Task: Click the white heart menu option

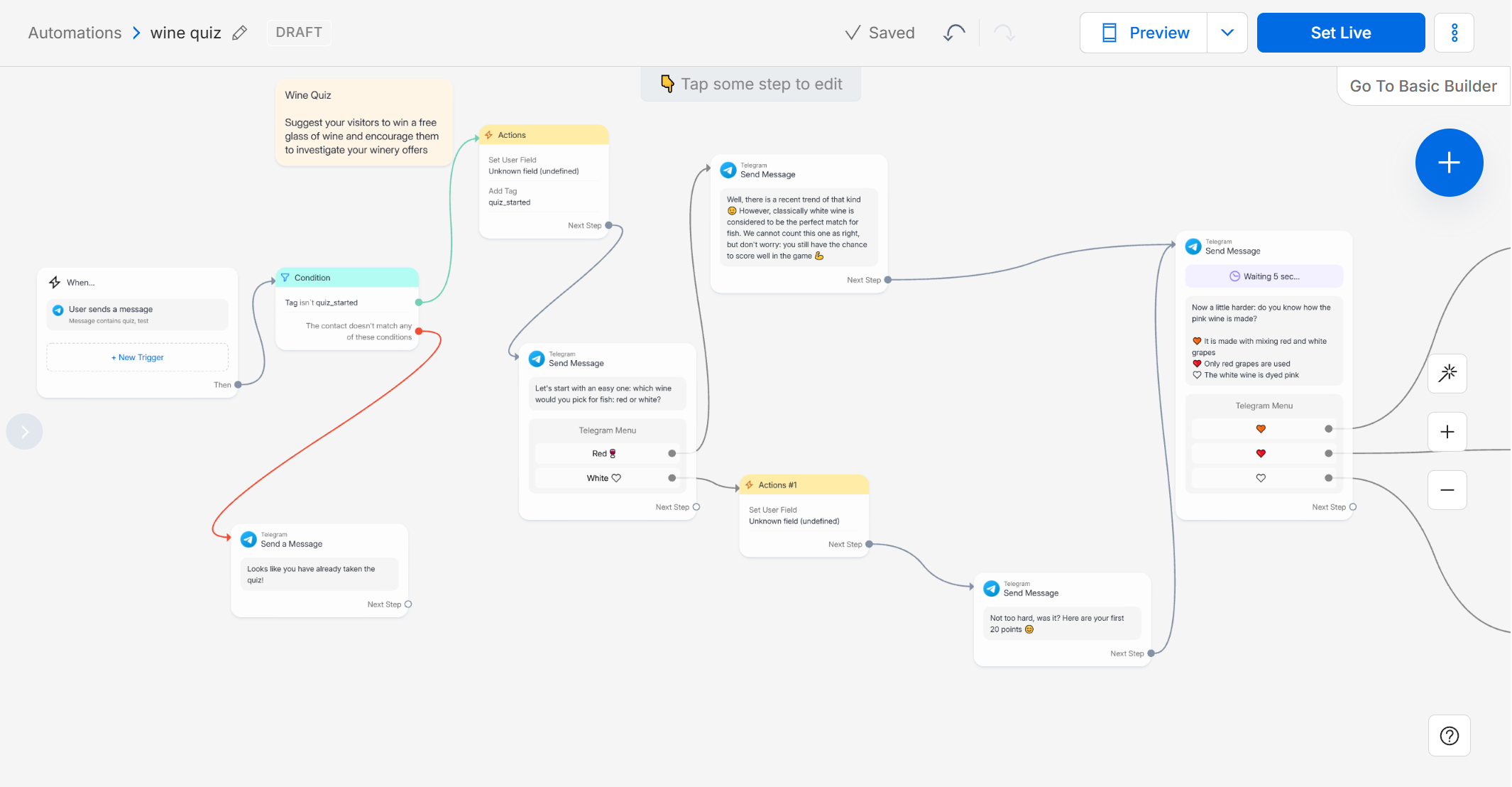Action: (x=1264, y=478)
